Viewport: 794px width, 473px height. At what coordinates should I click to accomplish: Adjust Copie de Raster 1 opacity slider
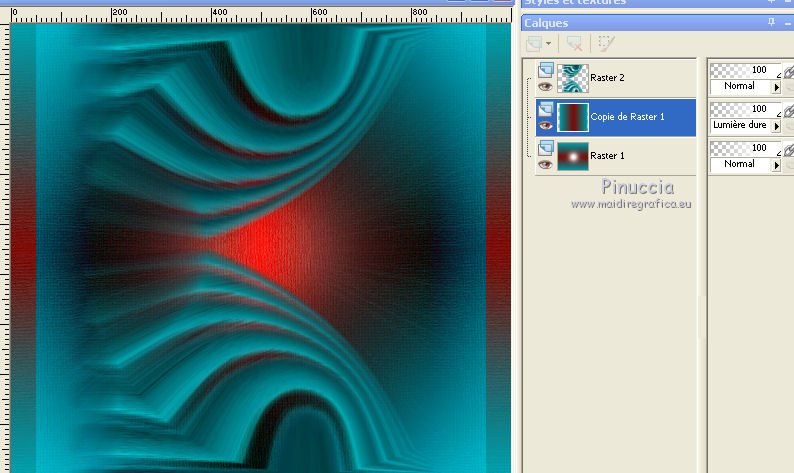coord(745,109)
